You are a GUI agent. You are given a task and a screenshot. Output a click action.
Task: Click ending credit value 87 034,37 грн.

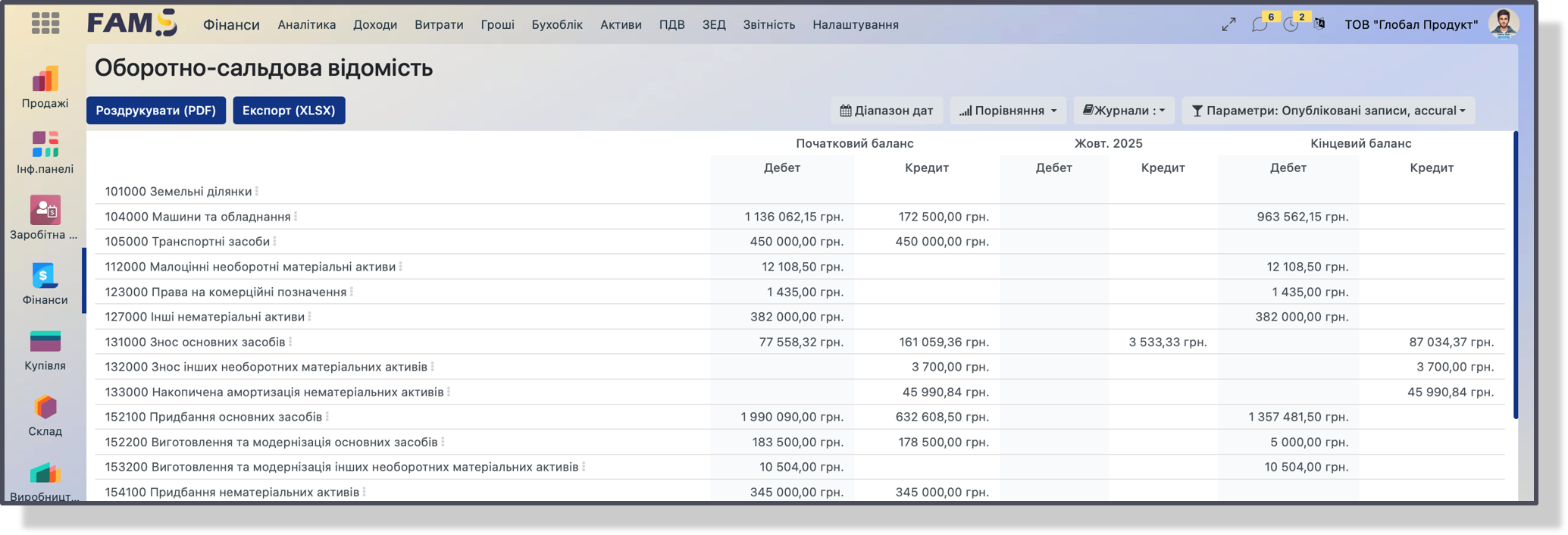(x=1451, y=342)
